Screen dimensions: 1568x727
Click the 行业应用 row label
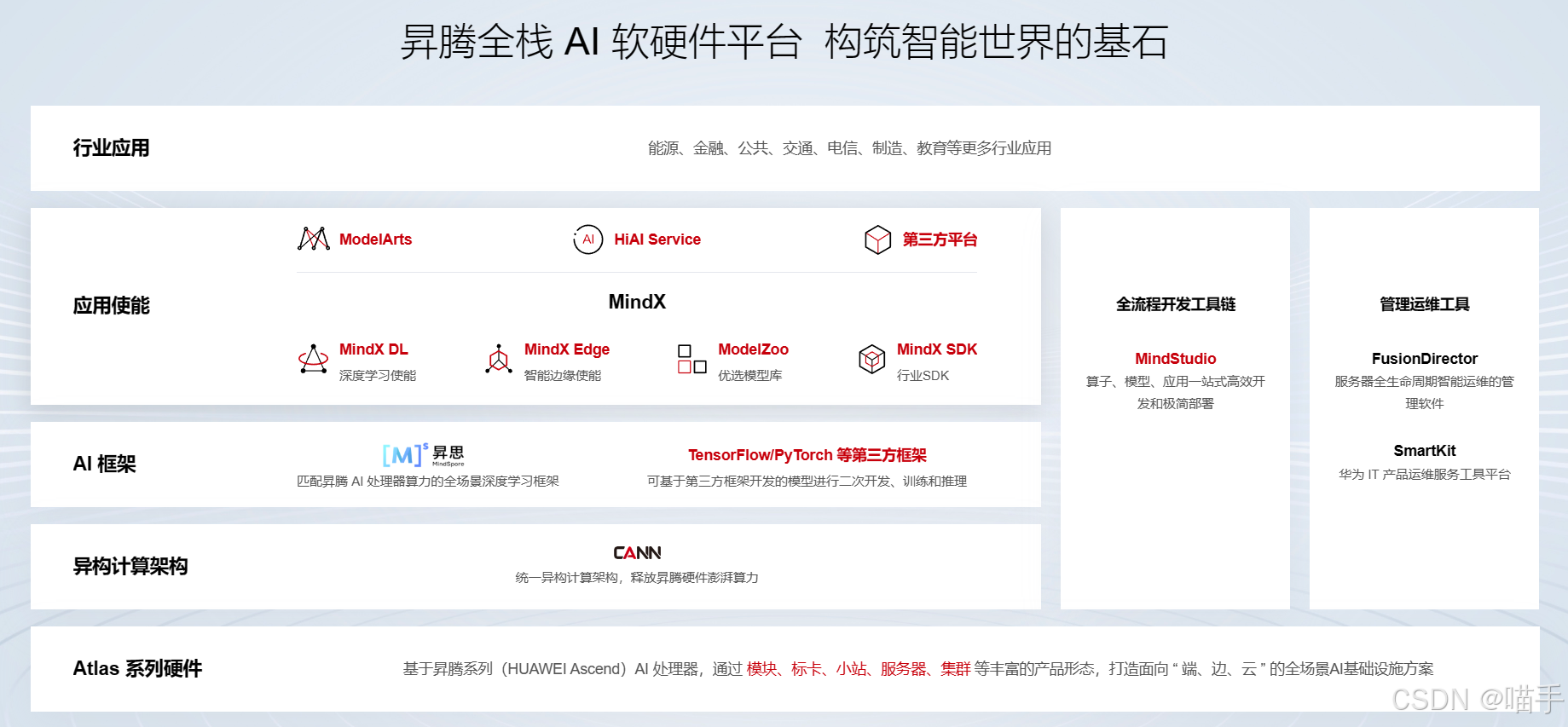[x=111, y=148]
